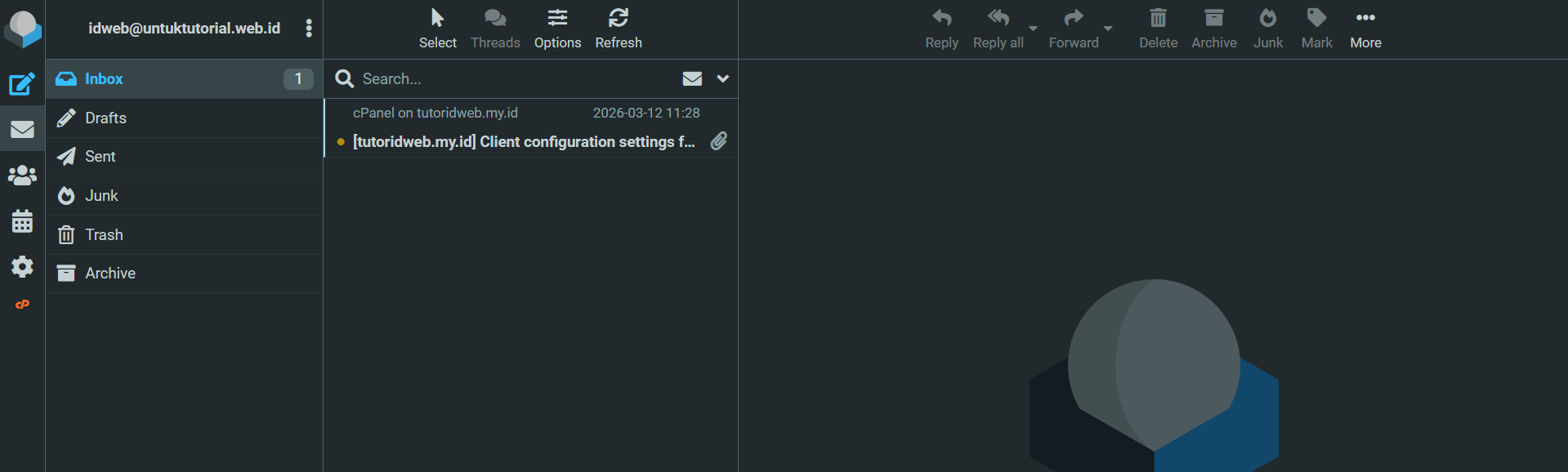The image size is (1568, 472).
Task: Click message date 2026-03-12 11:28
Action: point(646,113)
